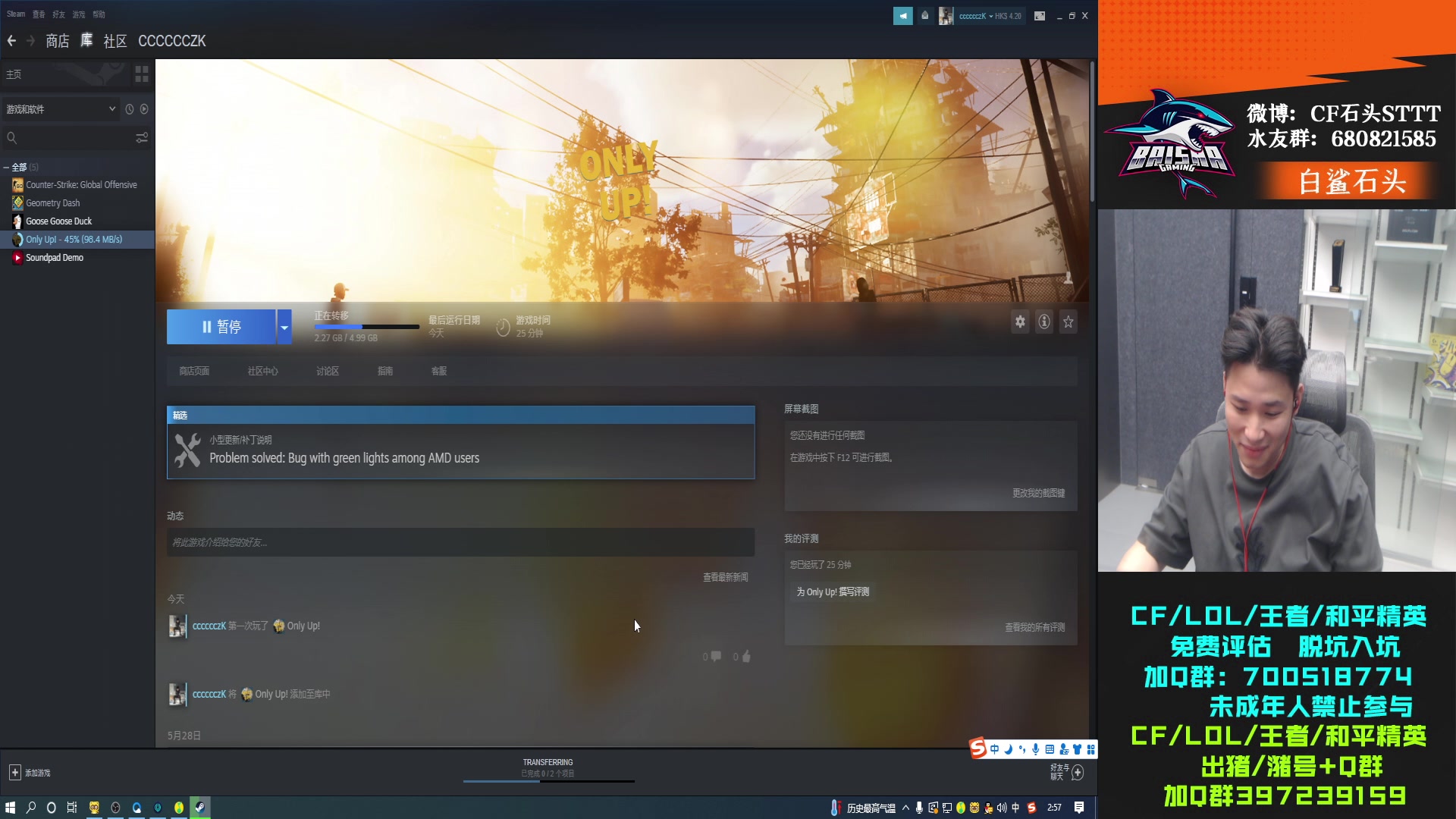Go to the 社区 tab
Image resolution: width=1456 pixels, height=819 pixels.
pos(115,41)
